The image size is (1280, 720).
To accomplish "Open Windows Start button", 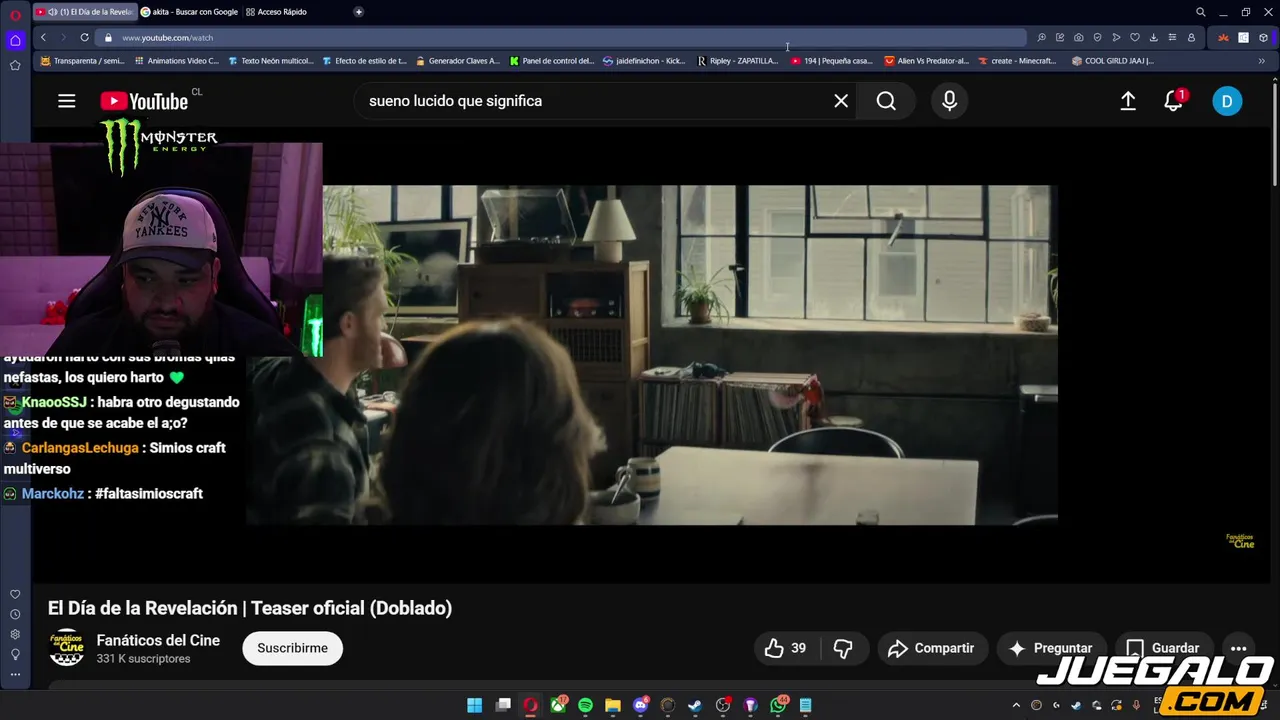I will [475, 705].
